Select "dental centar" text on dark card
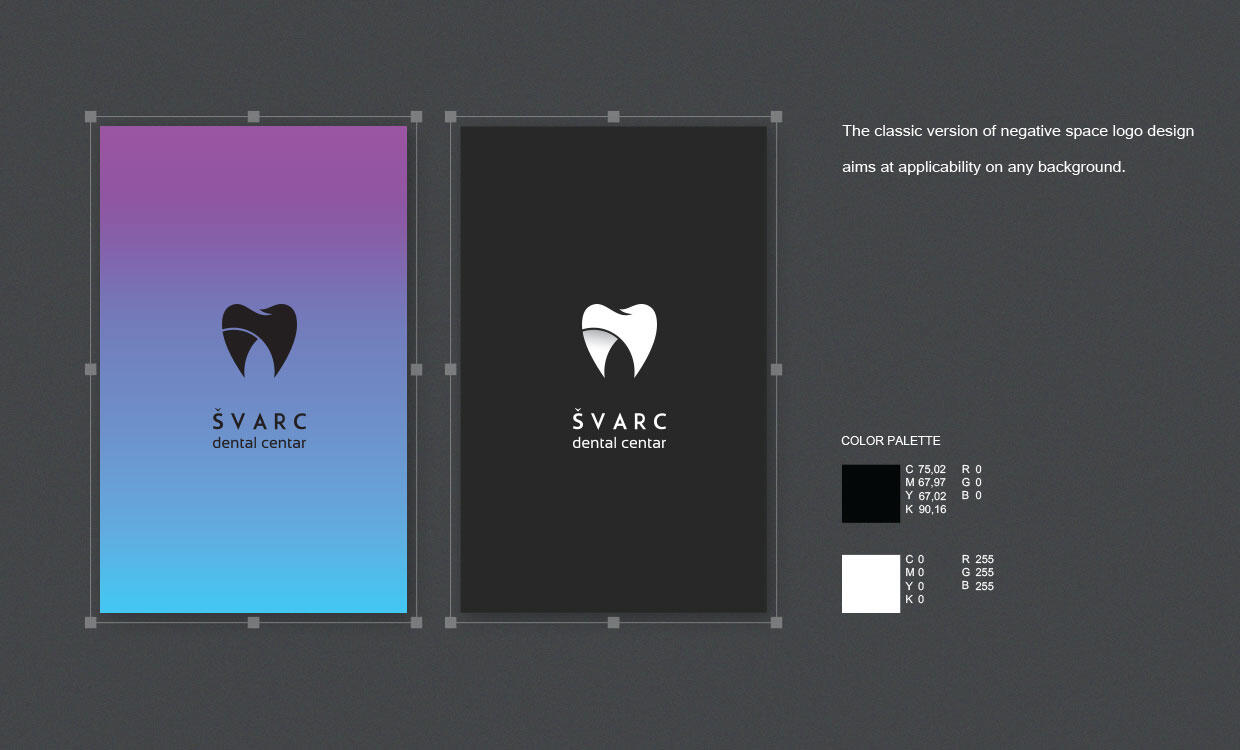The width and height of the screenshot is (1240, 750). (x=619, y=443)
